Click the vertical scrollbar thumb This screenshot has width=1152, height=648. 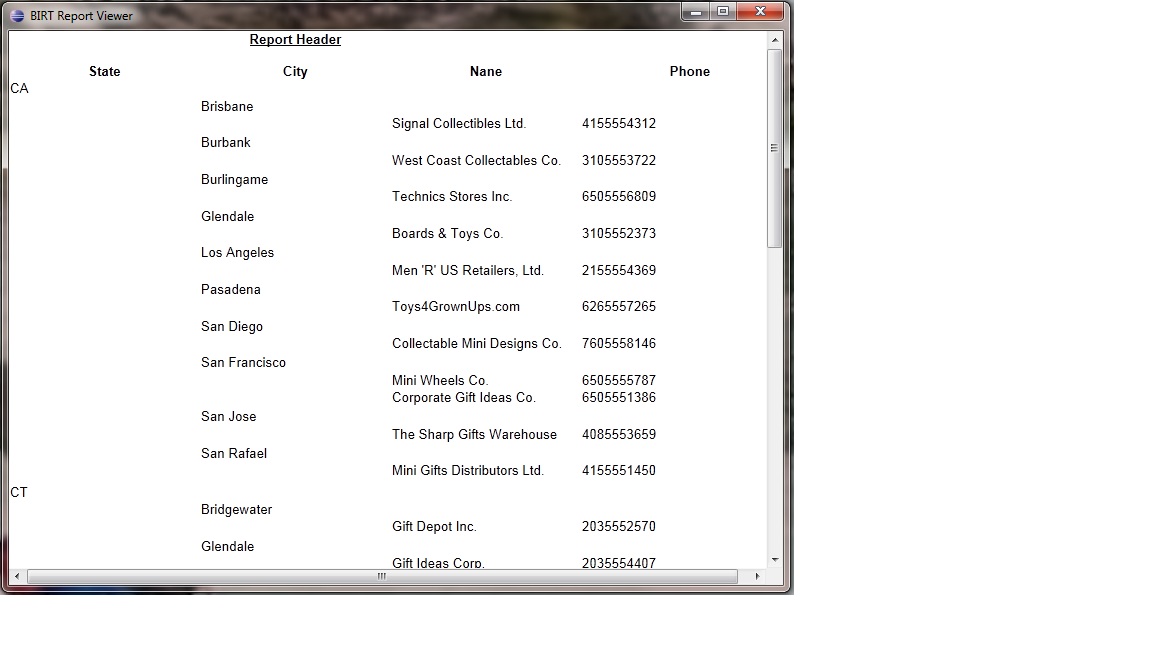pyautogui.click(x=774, y=148)
